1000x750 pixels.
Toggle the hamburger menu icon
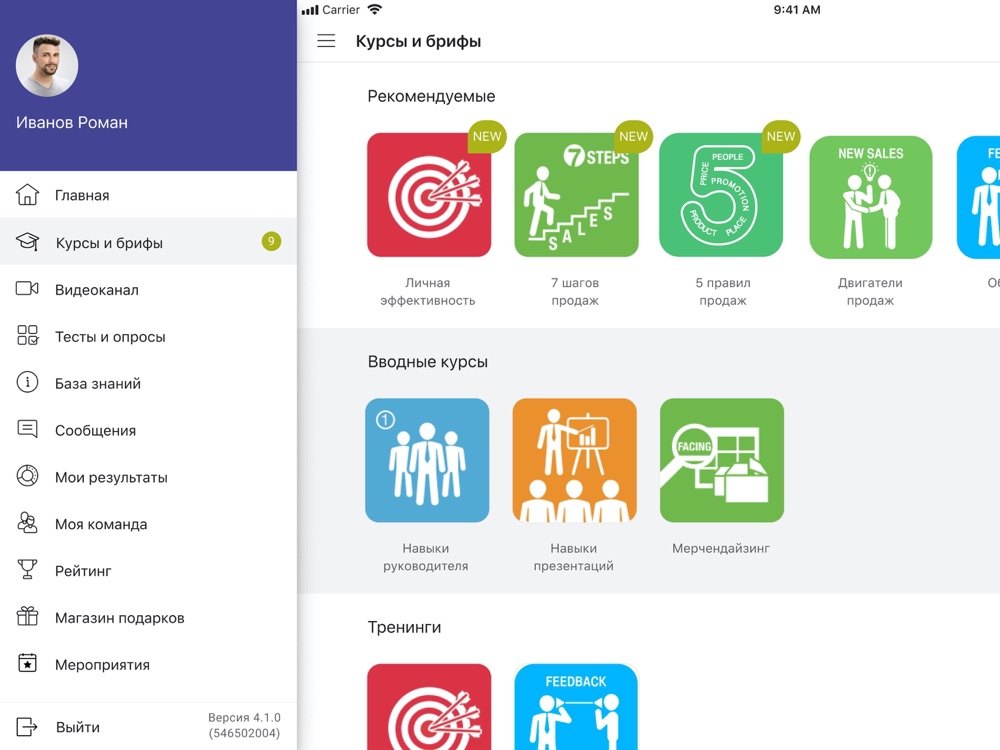pyautogui.click(x=326, y=41)
